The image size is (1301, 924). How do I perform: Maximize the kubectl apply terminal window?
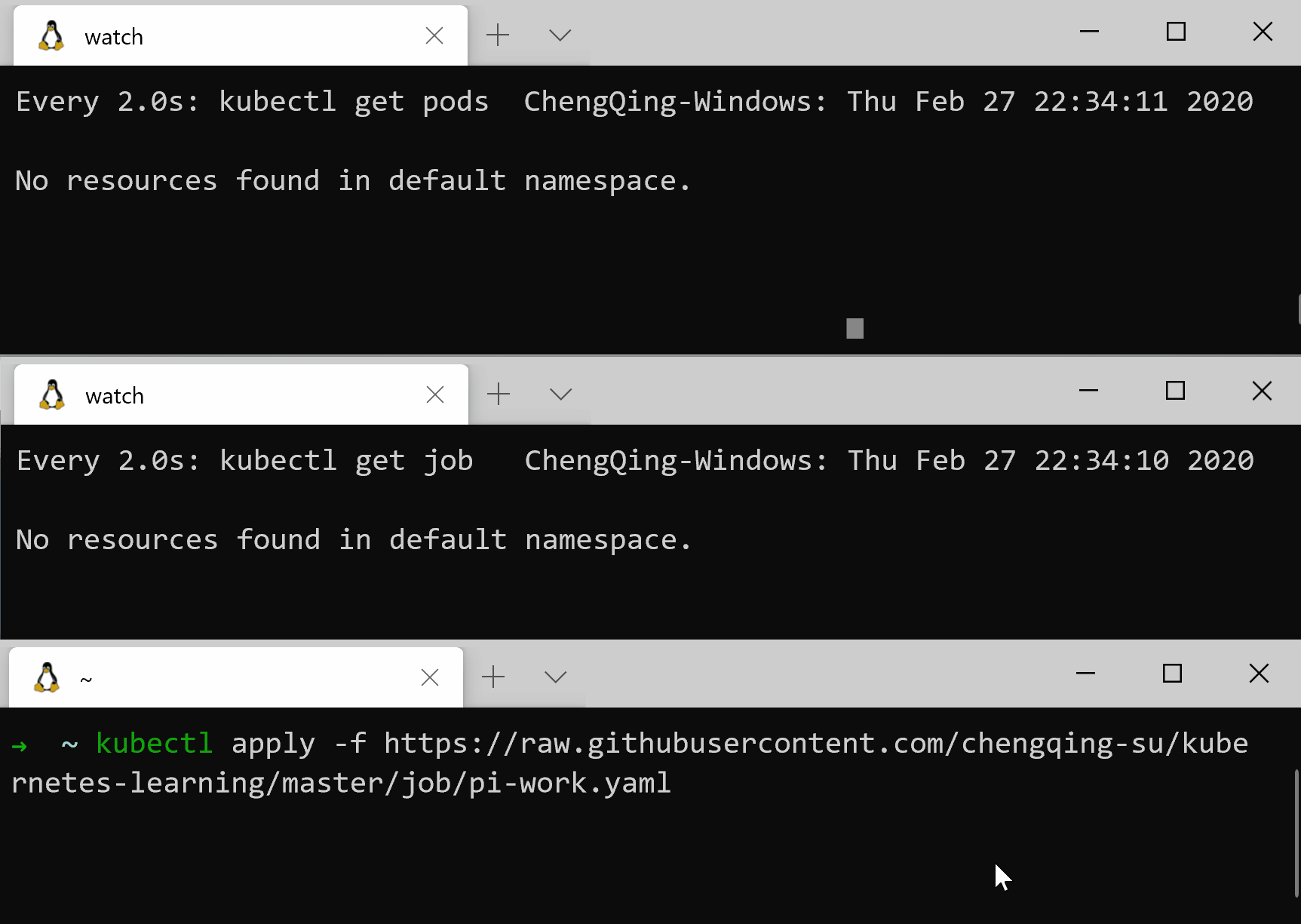click(x=1172, y=674)
